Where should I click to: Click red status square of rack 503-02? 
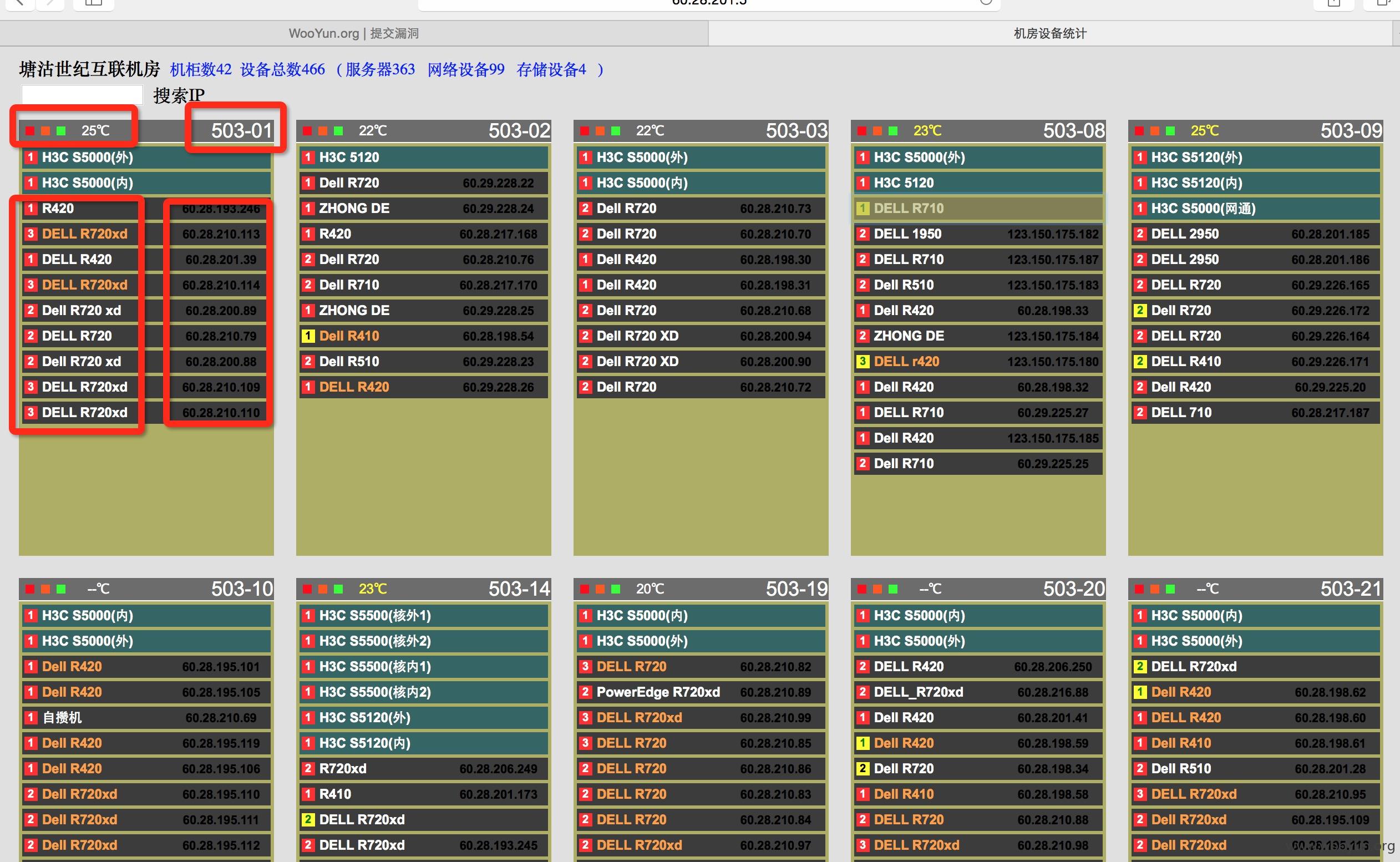pos(307,131)
